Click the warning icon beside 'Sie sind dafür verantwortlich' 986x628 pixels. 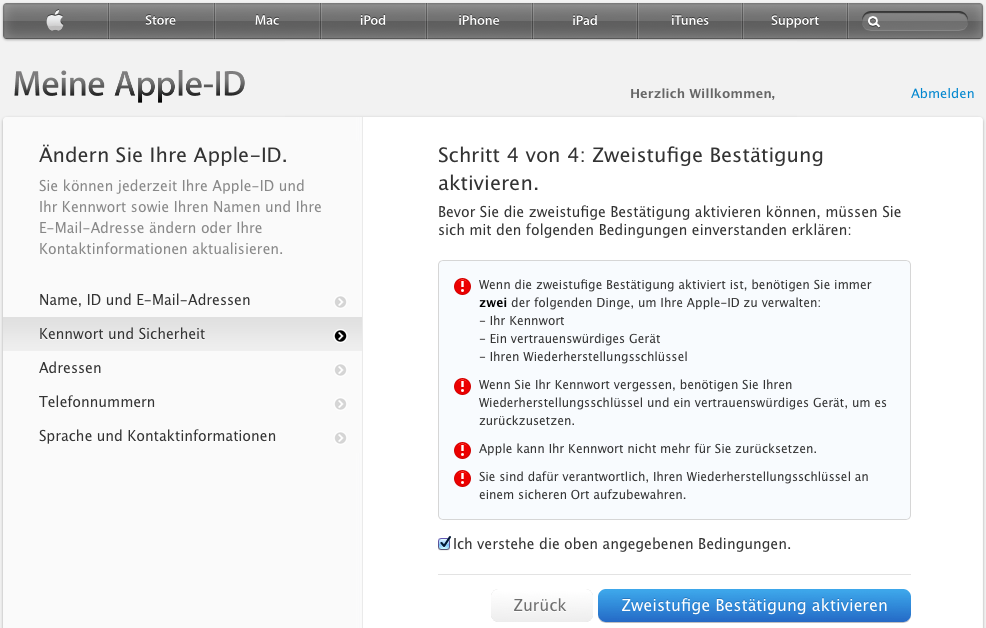(462, 478)
